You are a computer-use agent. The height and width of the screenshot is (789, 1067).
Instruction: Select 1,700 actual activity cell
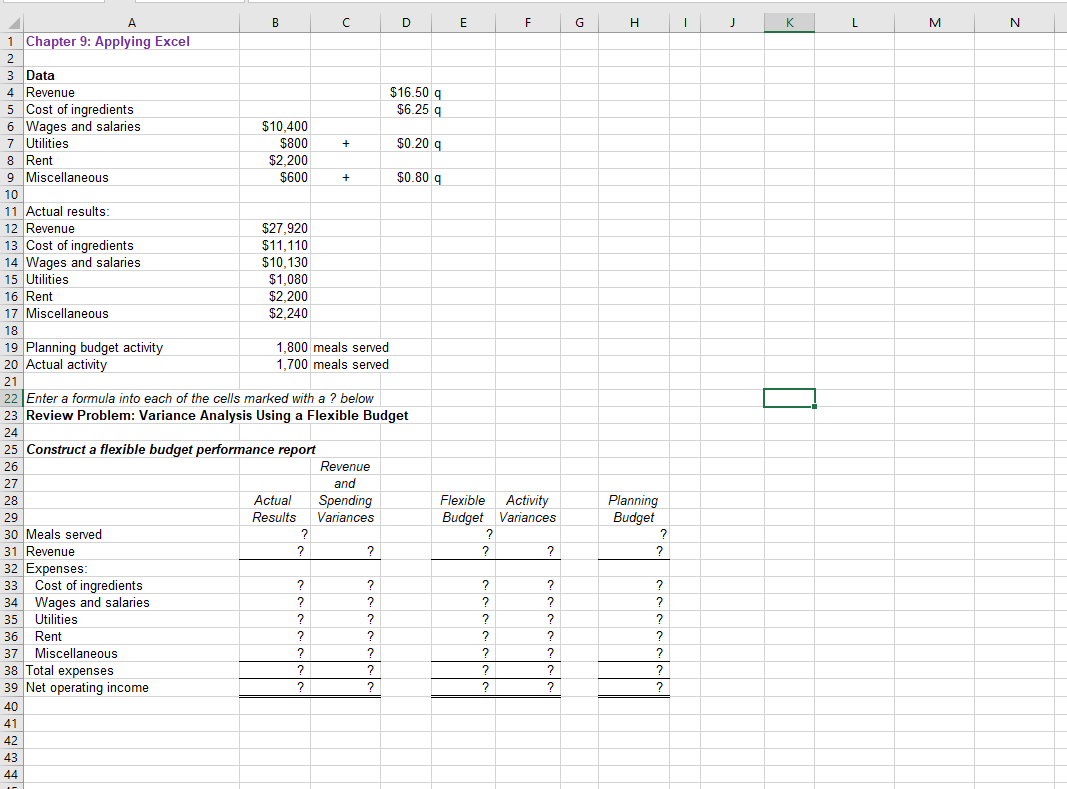[x=275, y=365]
